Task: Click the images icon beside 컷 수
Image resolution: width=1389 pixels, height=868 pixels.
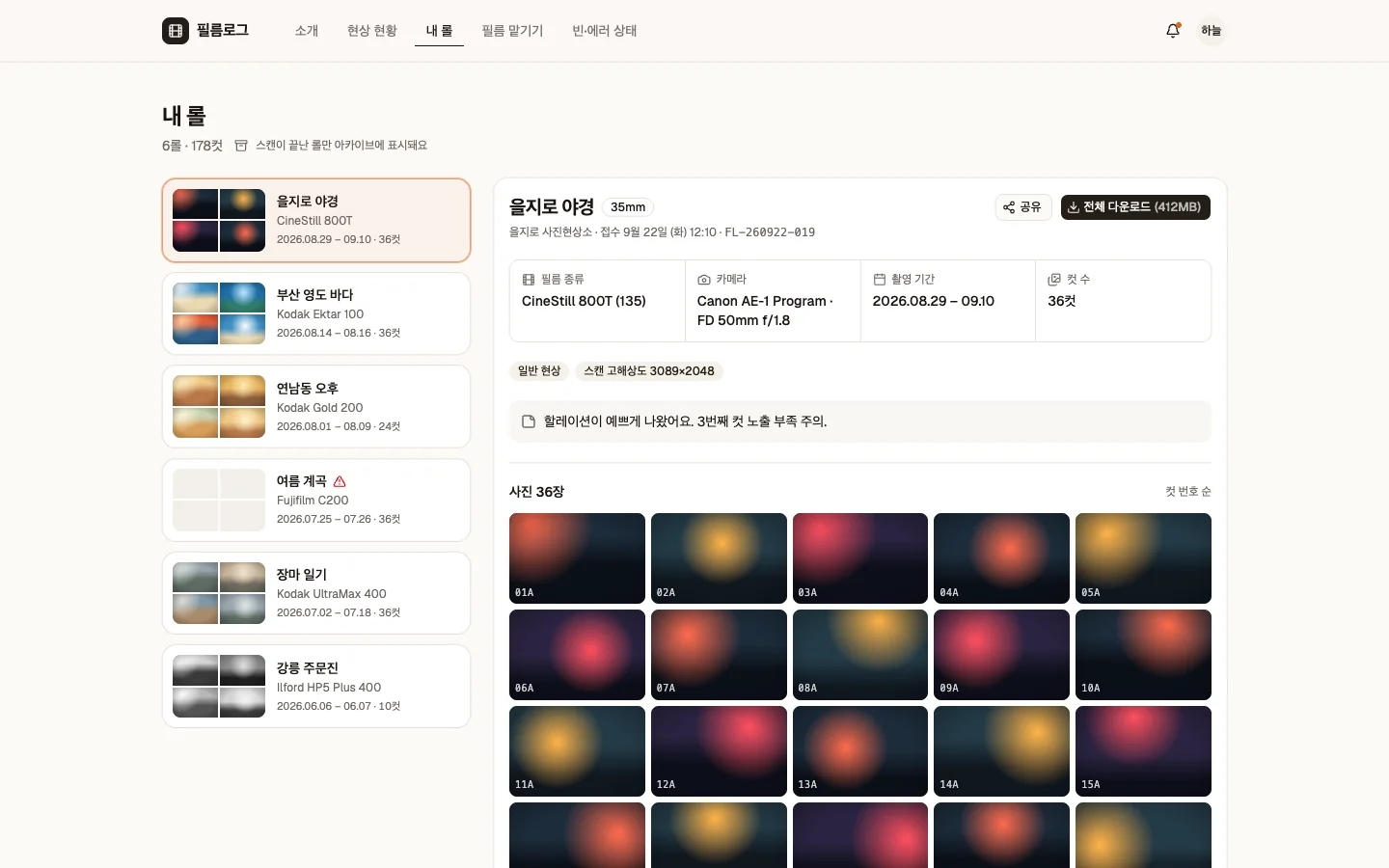Action: pos(1054,280)
